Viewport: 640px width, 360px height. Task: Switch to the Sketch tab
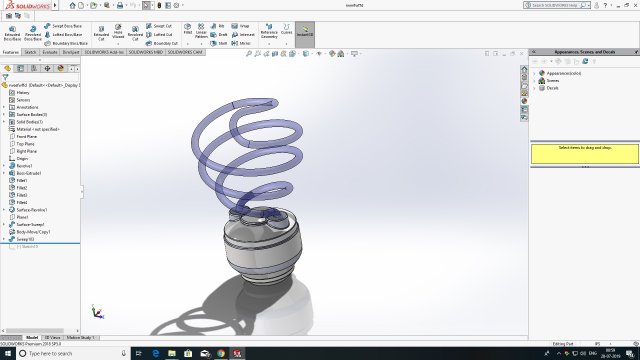tap(30, 52)
